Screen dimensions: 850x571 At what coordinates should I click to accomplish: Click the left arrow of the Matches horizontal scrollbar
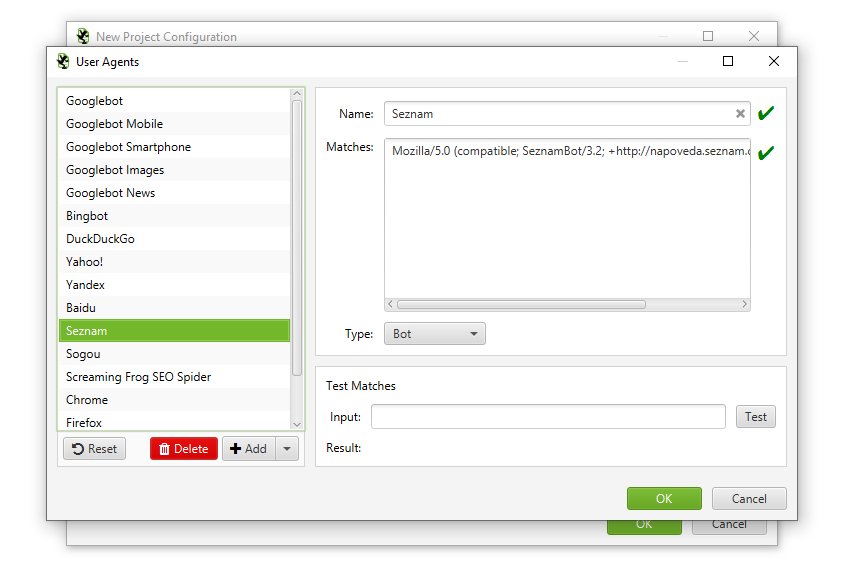coord(390,304)
